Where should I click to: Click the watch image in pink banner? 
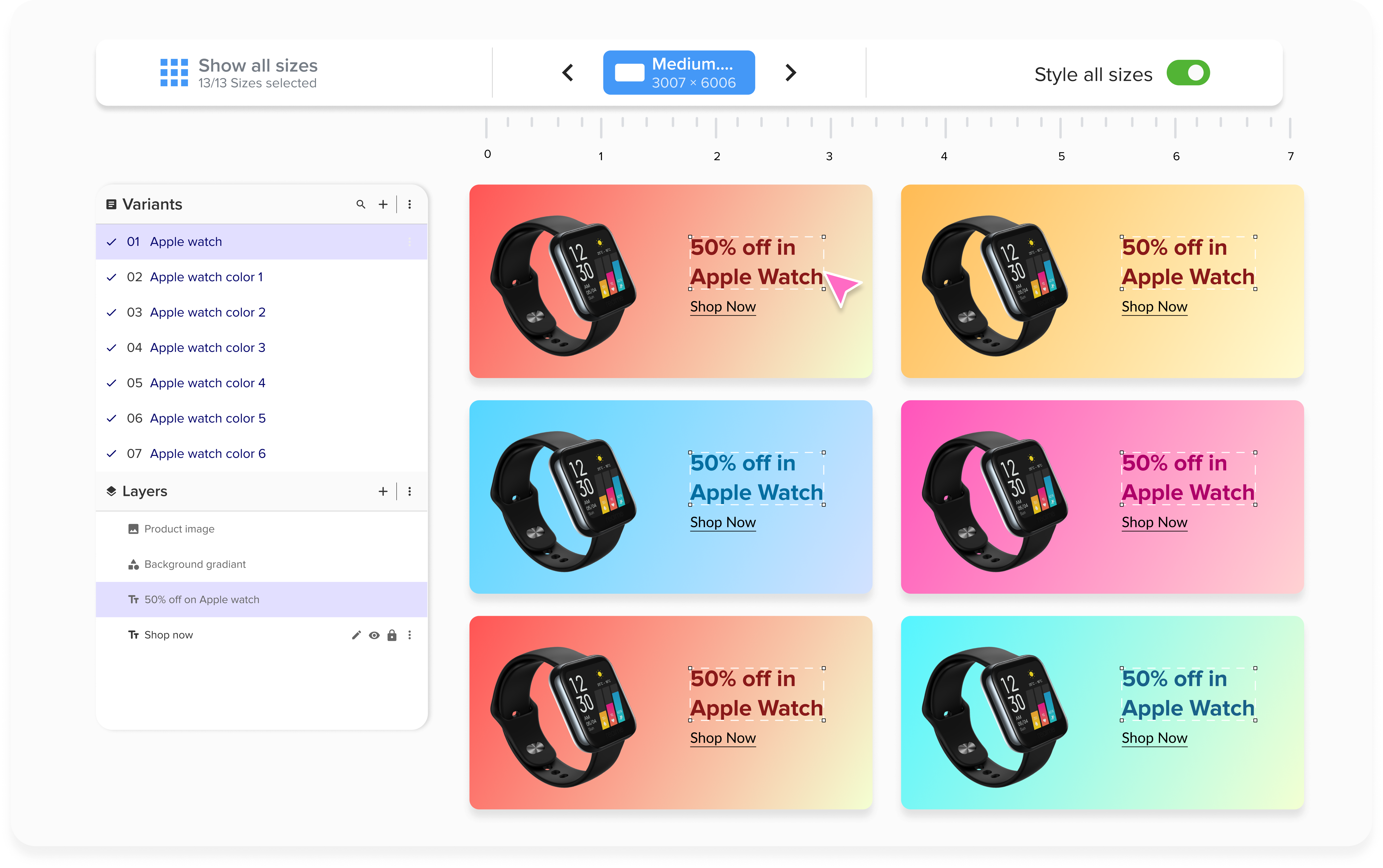click(995, 501)
